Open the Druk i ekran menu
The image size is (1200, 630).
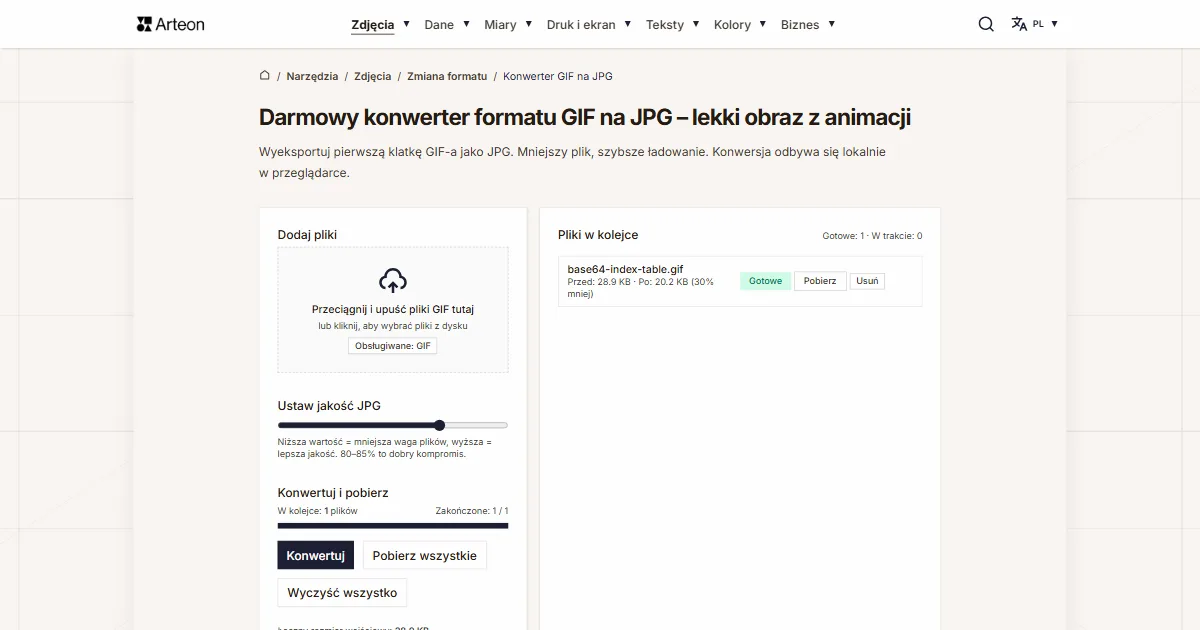point(581,25)
